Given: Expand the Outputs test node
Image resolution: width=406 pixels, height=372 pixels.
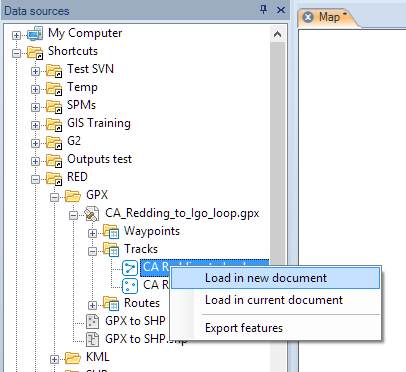Looking at the screenshot, I should [x=35, y=161].
